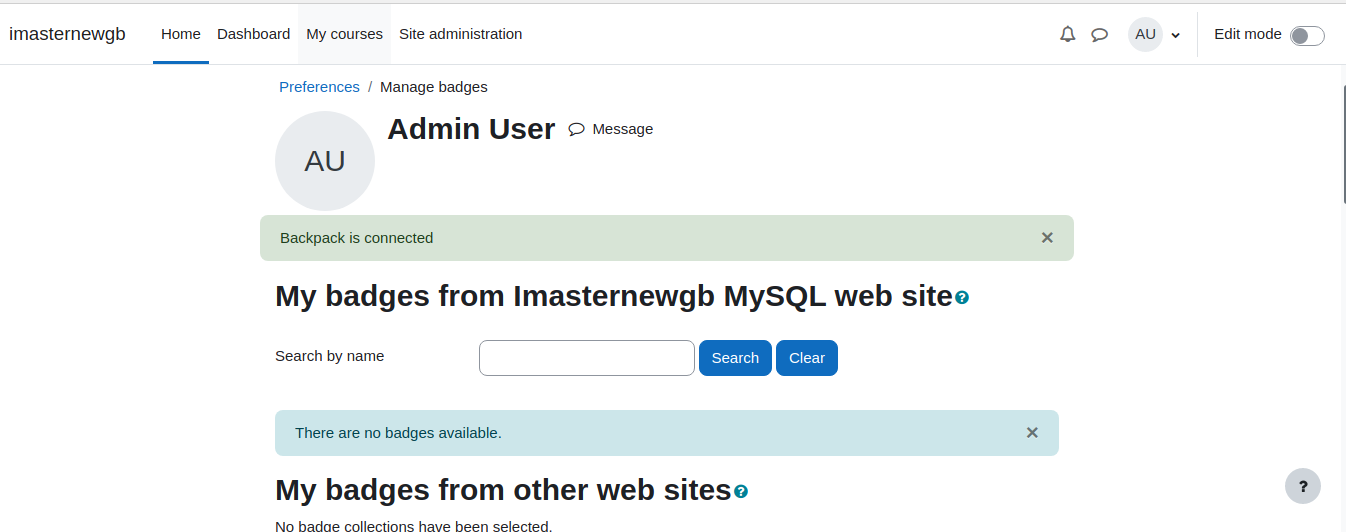Dismiss the no badges available notice

click(1032, 433)
